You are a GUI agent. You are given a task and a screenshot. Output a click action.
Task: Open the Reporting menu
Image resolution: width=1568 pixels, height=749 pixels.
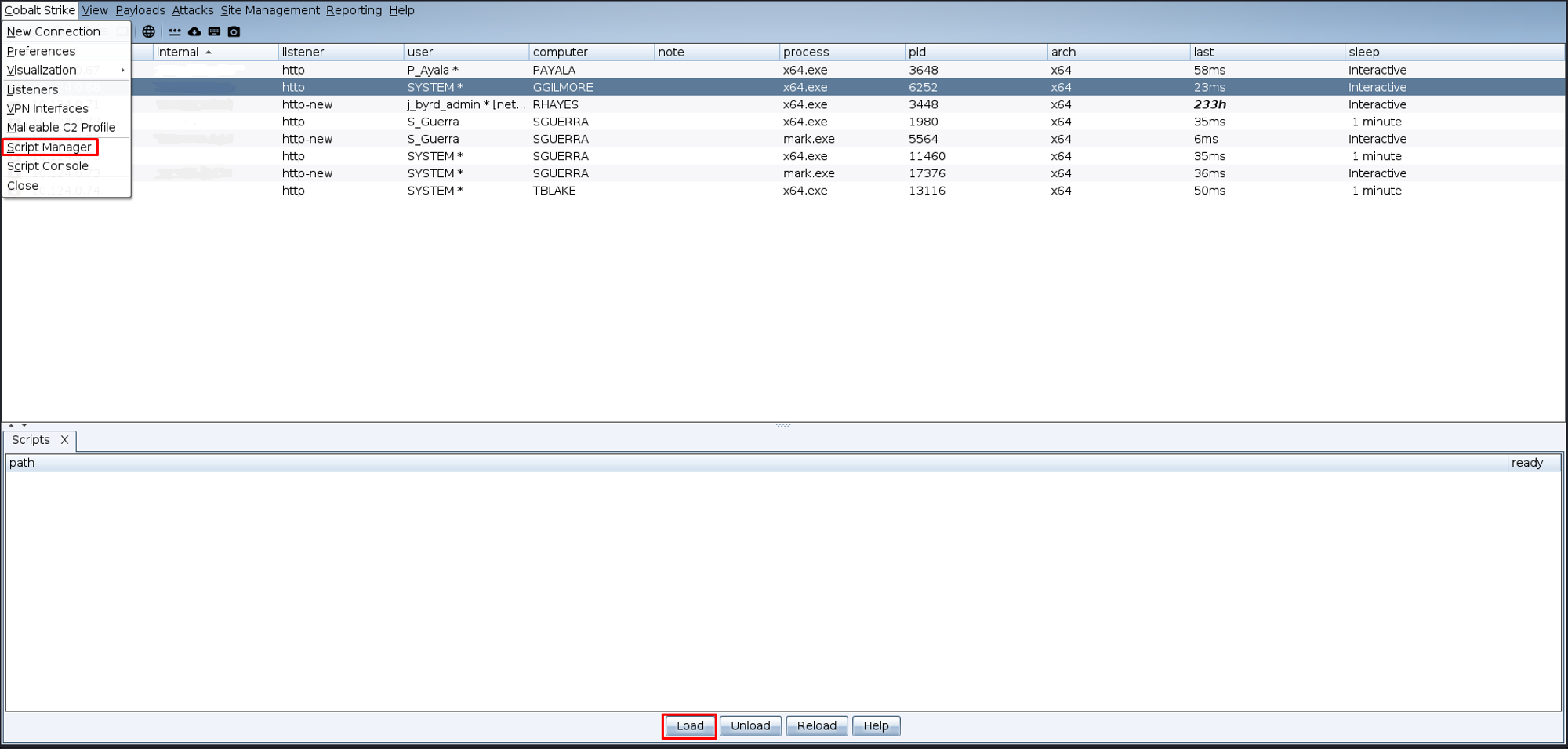tap(354, 10)
